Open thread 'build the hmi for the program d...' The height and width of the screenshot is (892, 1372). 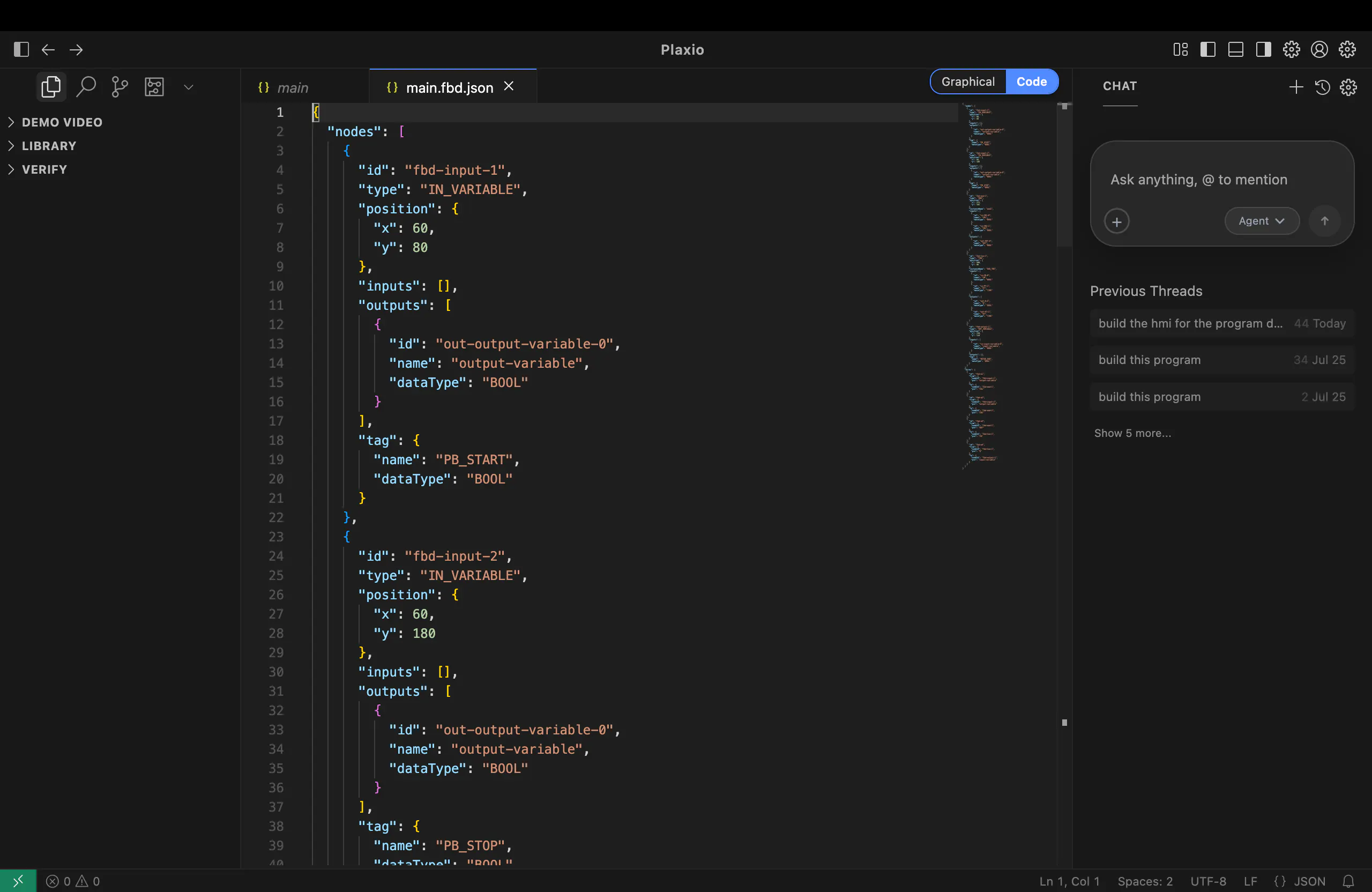(1221, 323)
